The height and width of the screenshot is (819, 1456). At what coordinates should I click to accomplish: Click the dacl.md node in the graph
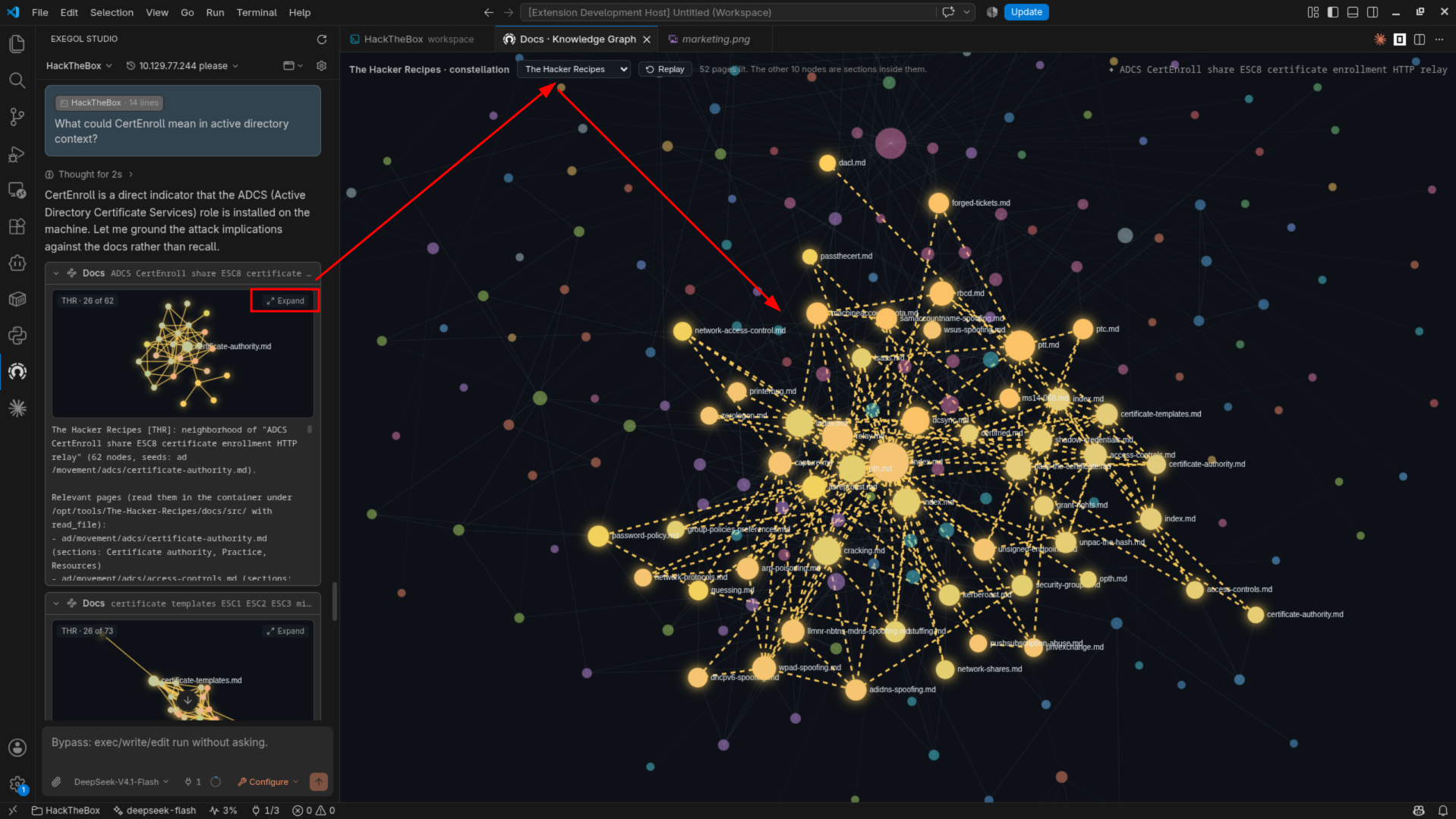click(x=827, y=163)
